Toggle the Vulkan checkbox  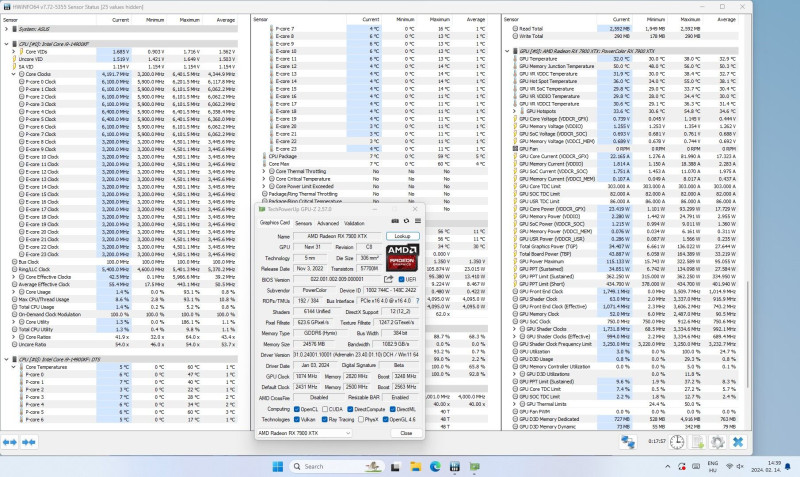[x=296, y=419]
